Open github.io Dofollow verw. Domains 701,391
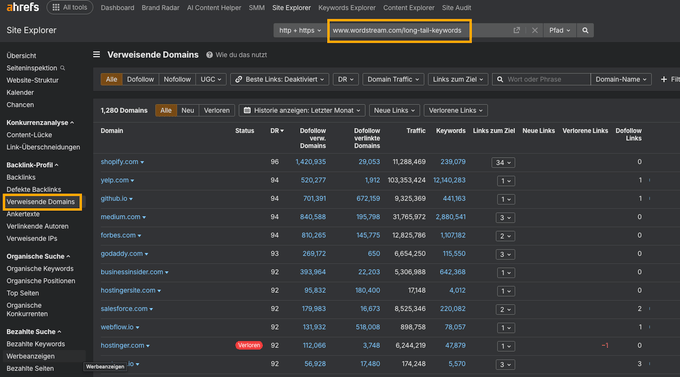 tap(314, 199)
